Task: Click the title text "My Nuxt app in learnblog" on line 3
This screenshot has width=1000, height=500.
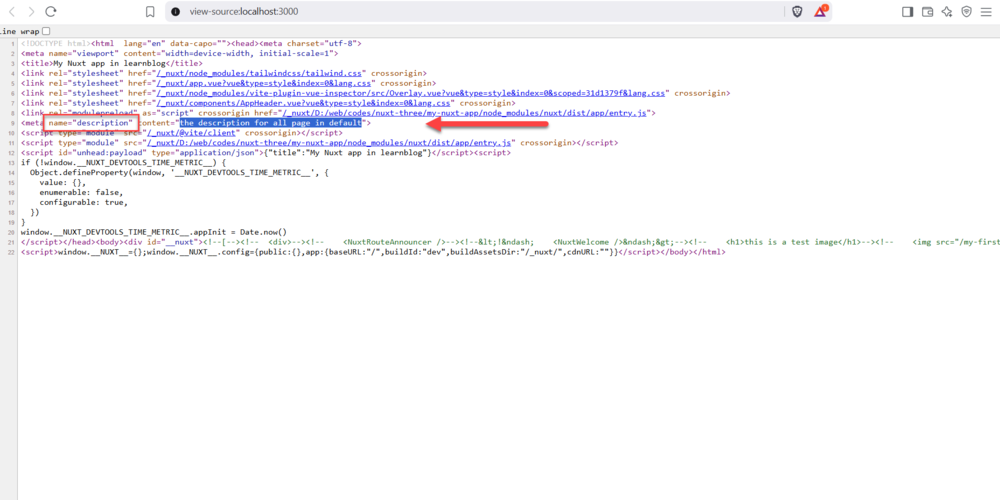Action: (110, 63)
